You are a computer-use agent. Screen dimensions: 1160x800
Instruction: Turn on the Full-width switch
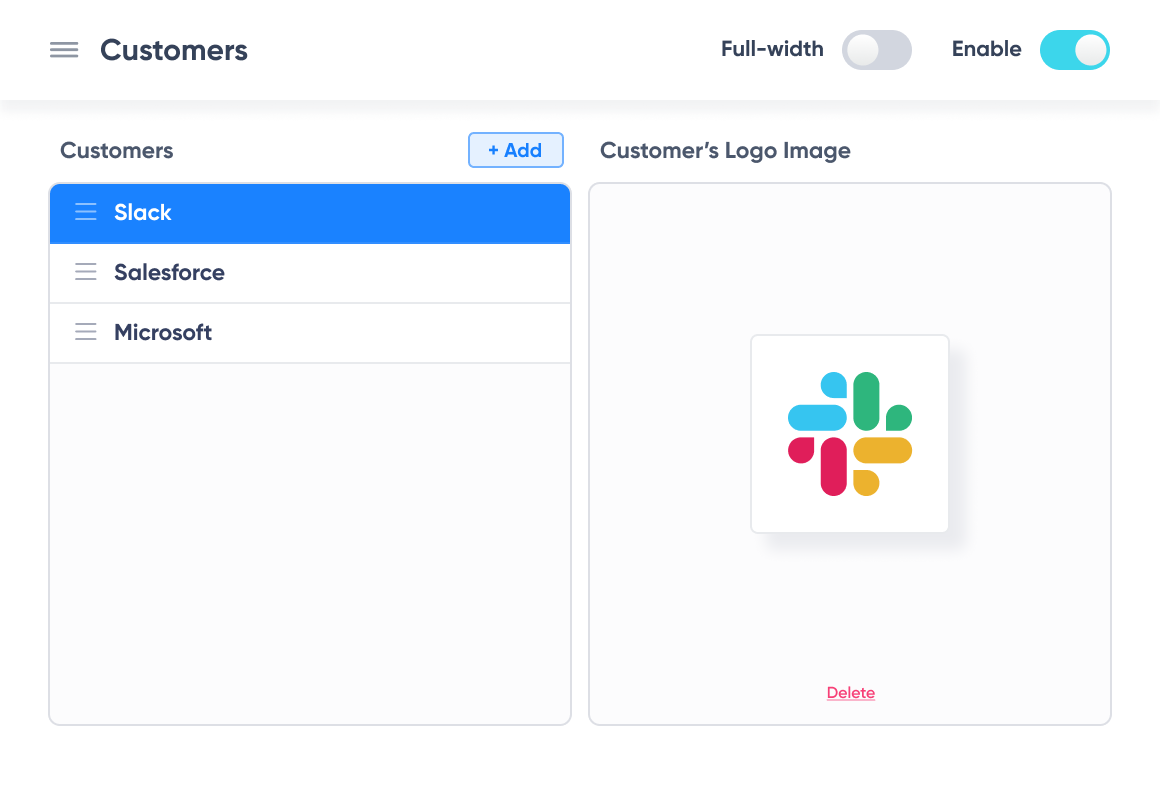pyautogui.click(x=876, y=50)
